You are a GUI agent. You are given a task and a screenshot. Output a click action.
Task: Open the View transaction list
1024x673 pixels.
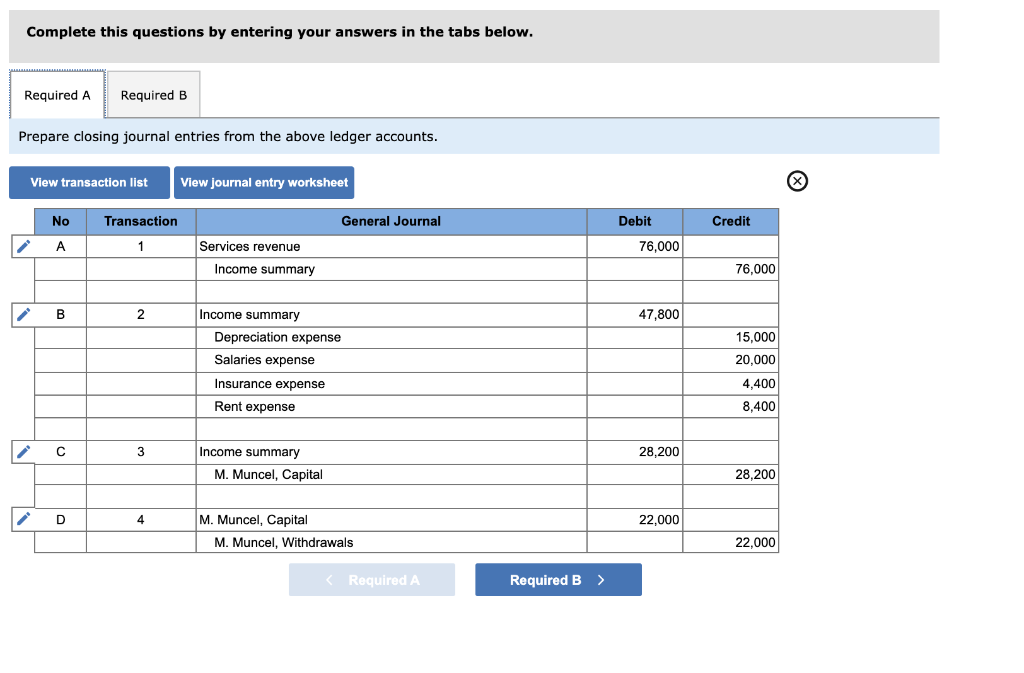(89, 182)
